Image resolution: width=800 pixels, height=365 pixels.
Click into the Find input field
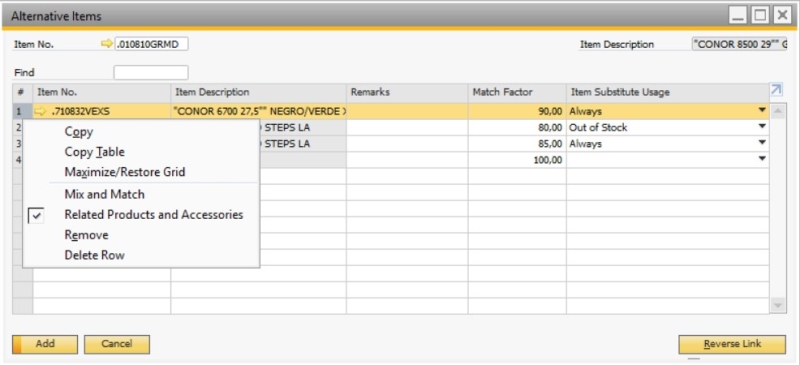151,72
